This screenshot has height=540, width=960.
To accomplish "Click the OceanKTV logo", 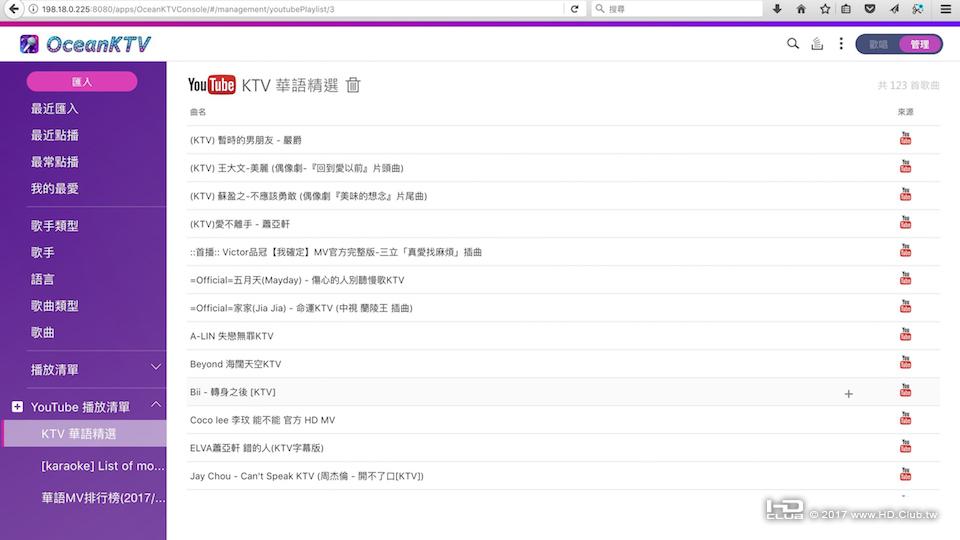I will pos(84,44).
